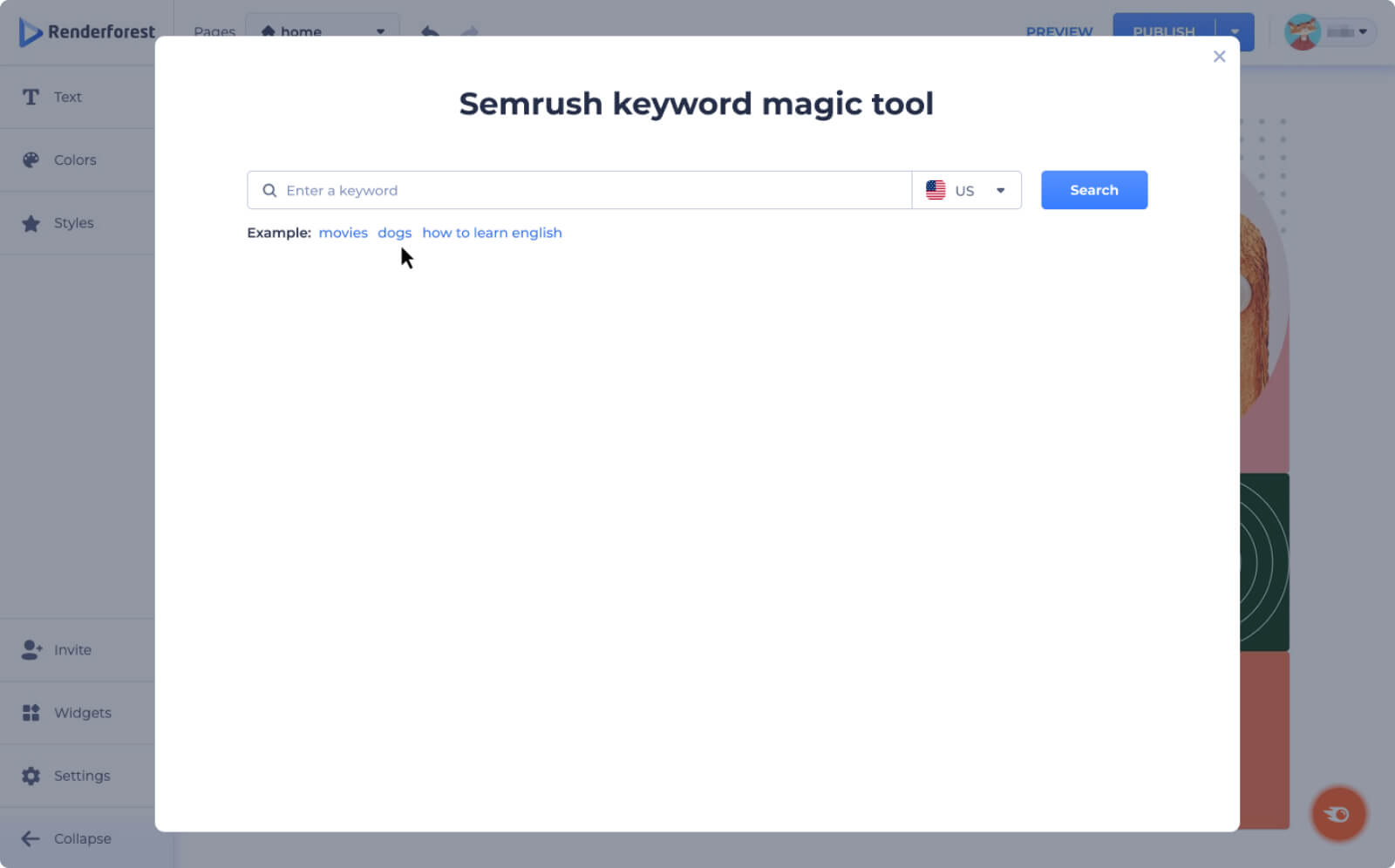Click the undo arrow in toolbar
The width and height of the screenshot is (1395, 868).
point(430,31)
